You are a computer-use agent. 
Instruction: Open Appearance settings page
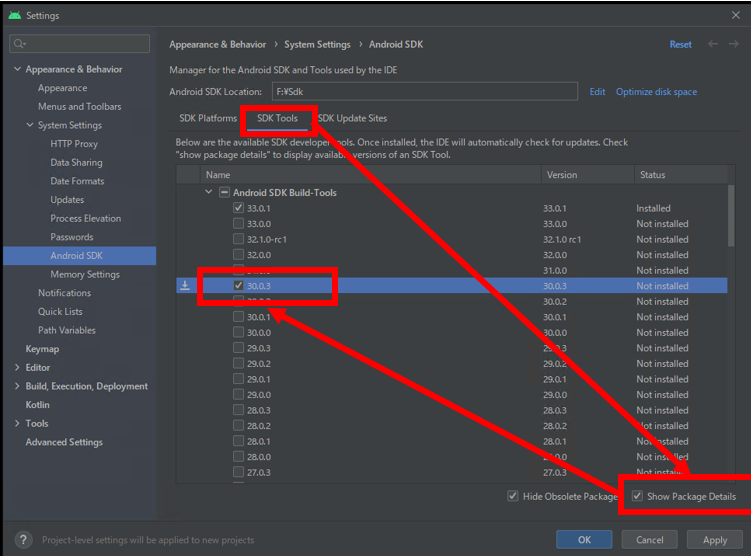click(63, 88)
